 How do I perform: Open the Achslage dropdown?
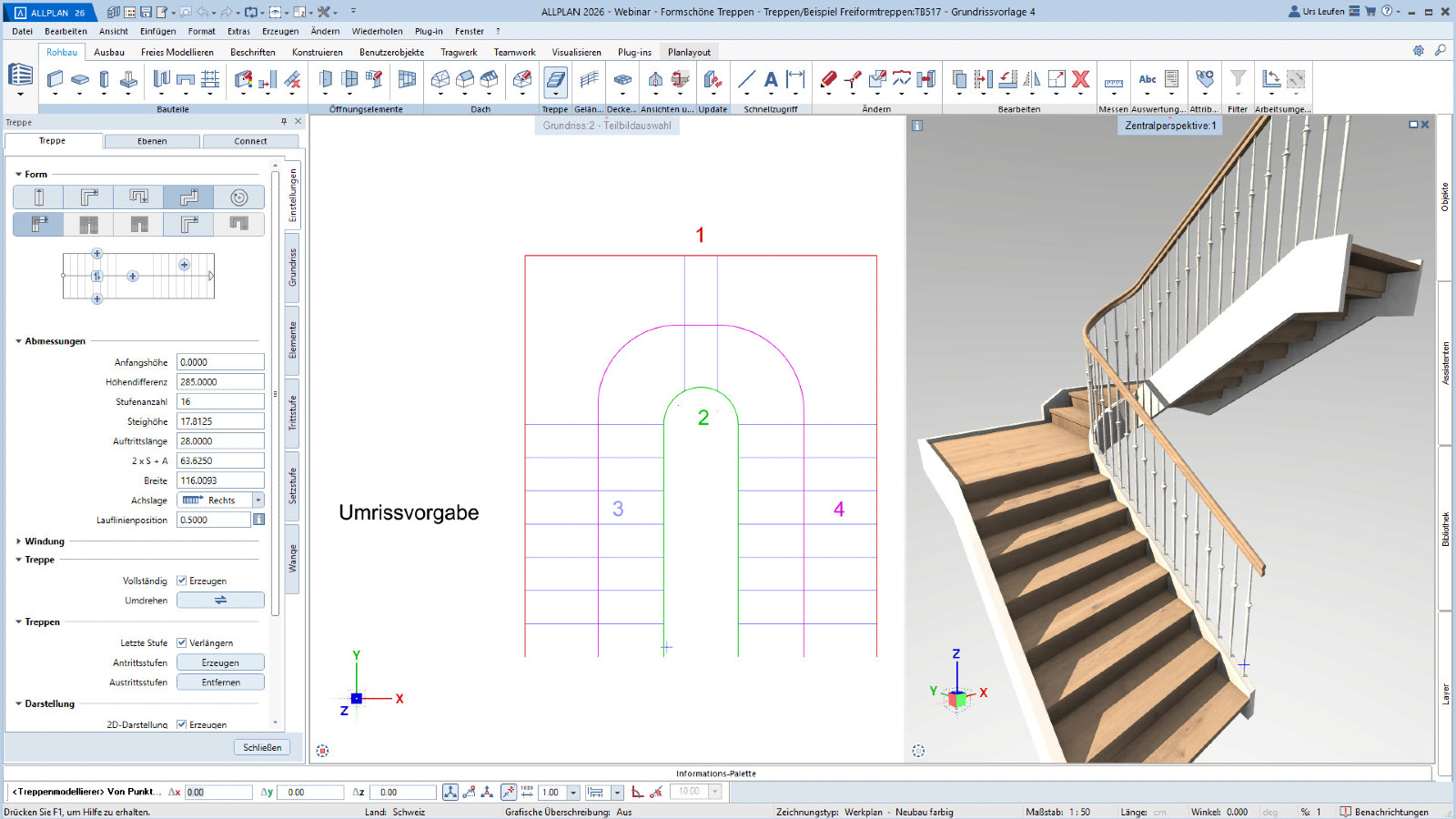(x=258, y=500)
